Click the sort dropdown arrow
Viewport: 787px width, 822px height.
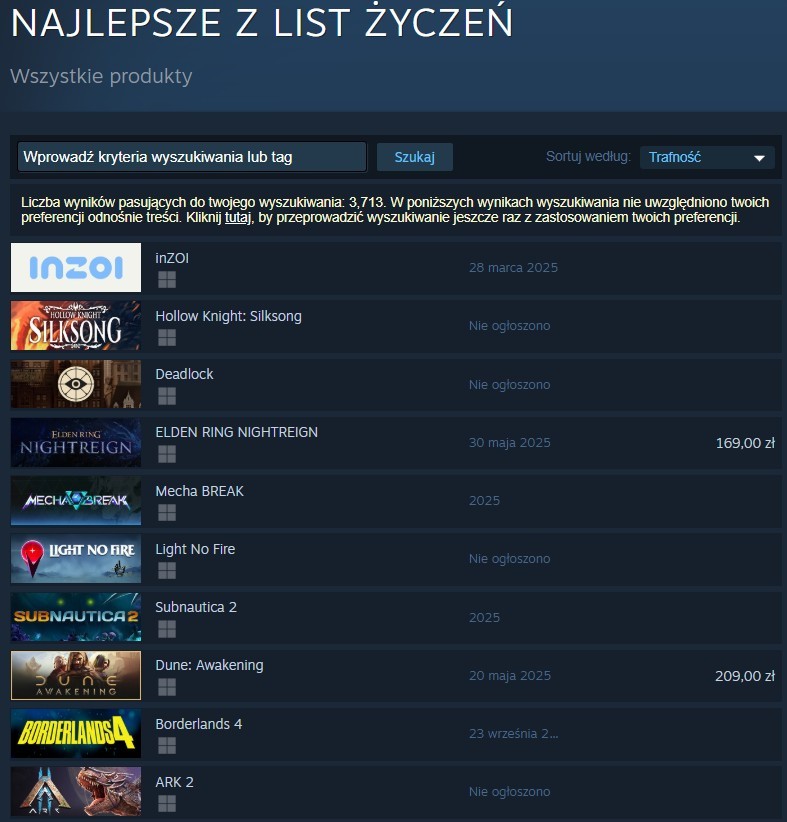(x=759, y=158)
